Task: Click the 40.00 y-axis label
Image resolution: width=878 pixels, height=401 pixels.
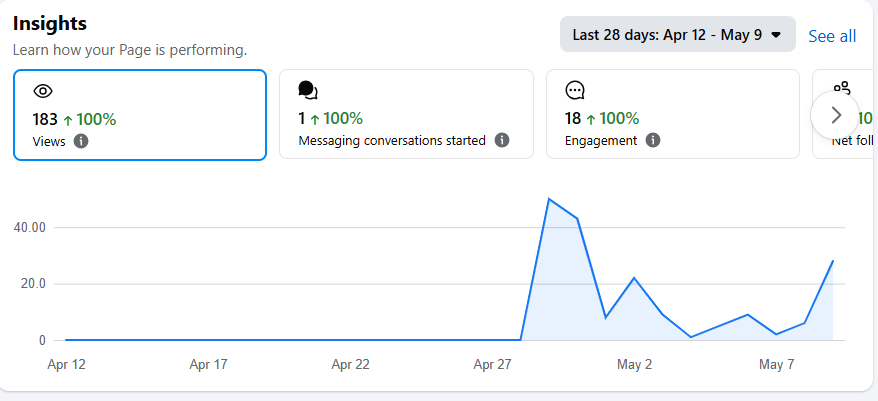Action: click(29, 227)
